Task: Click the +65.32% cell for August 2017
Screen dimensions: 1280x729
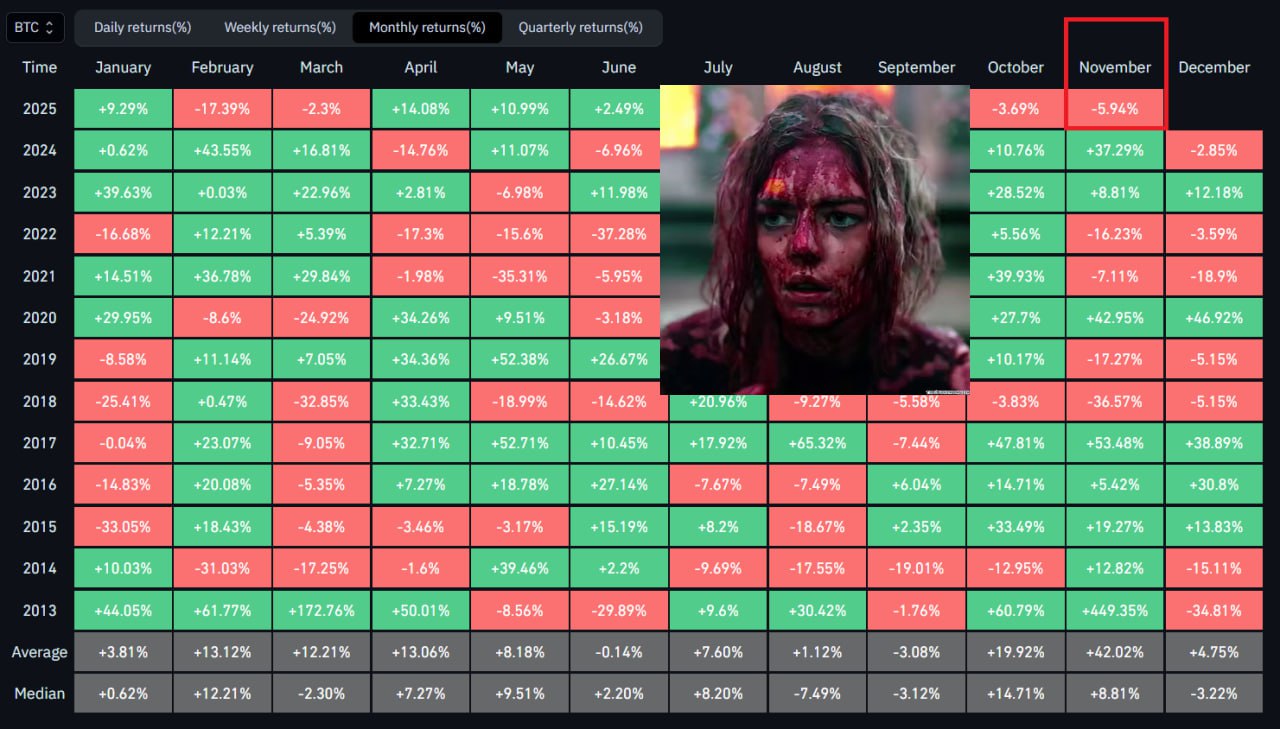Action: tap(817, 443)
